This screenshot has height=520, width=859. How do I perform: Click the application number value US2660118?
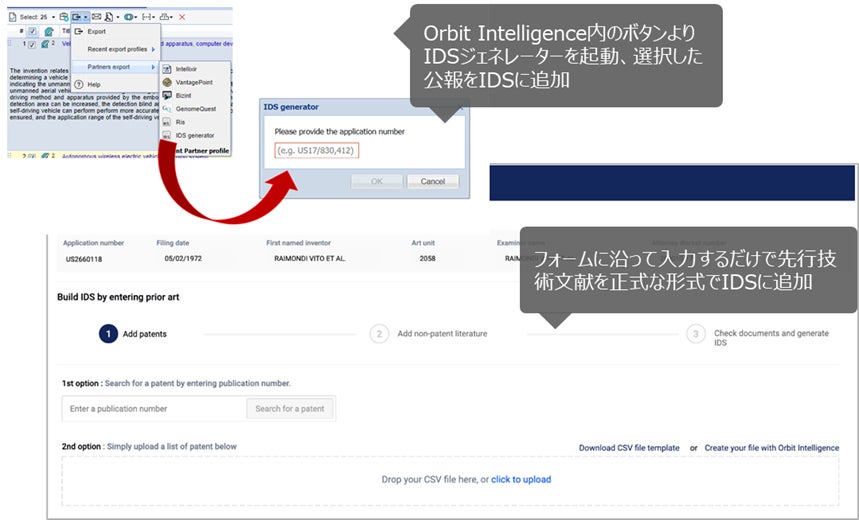[x=84, y=259]
